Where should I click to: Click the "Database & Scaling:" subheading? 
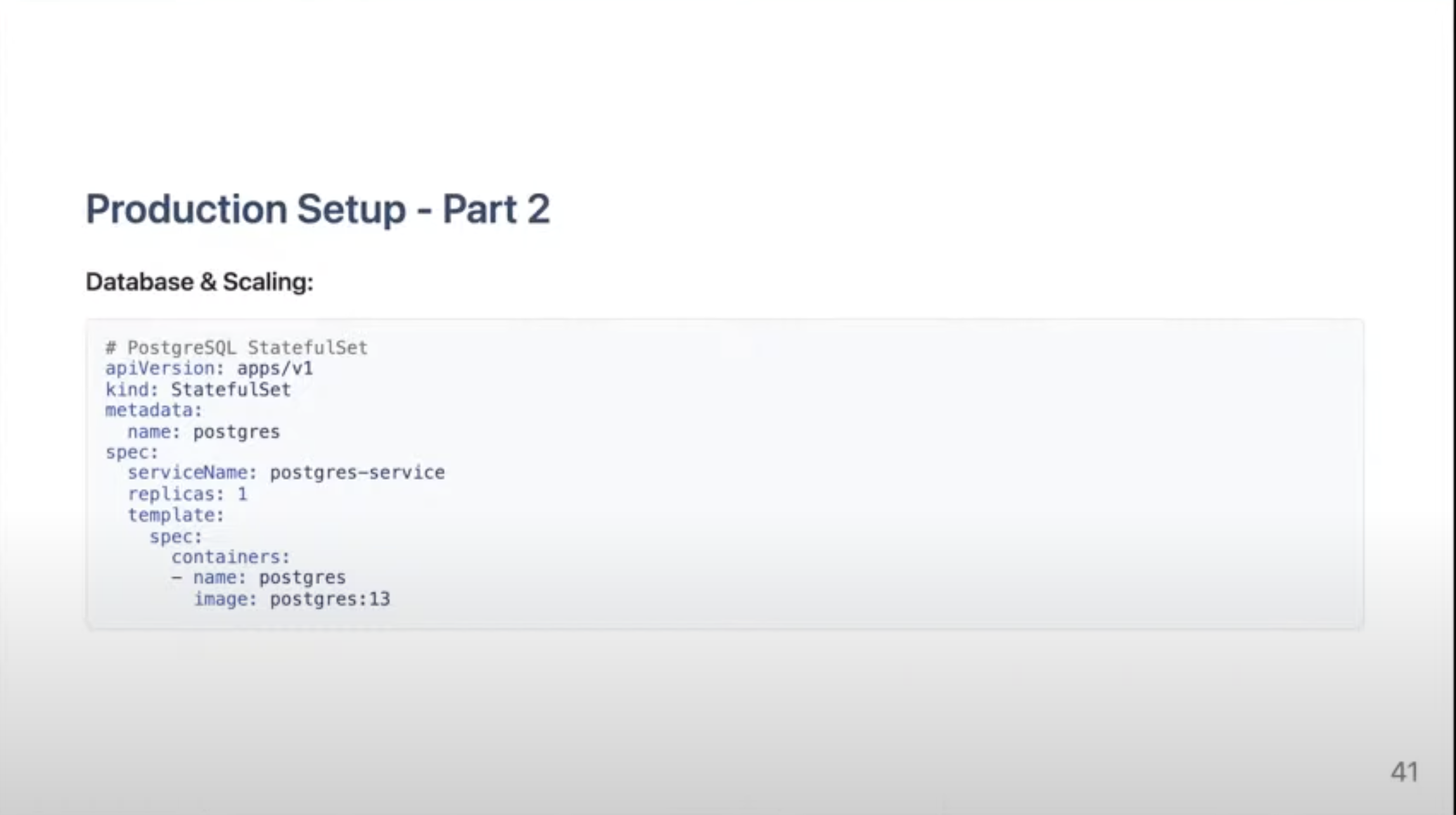coord(200,282)
